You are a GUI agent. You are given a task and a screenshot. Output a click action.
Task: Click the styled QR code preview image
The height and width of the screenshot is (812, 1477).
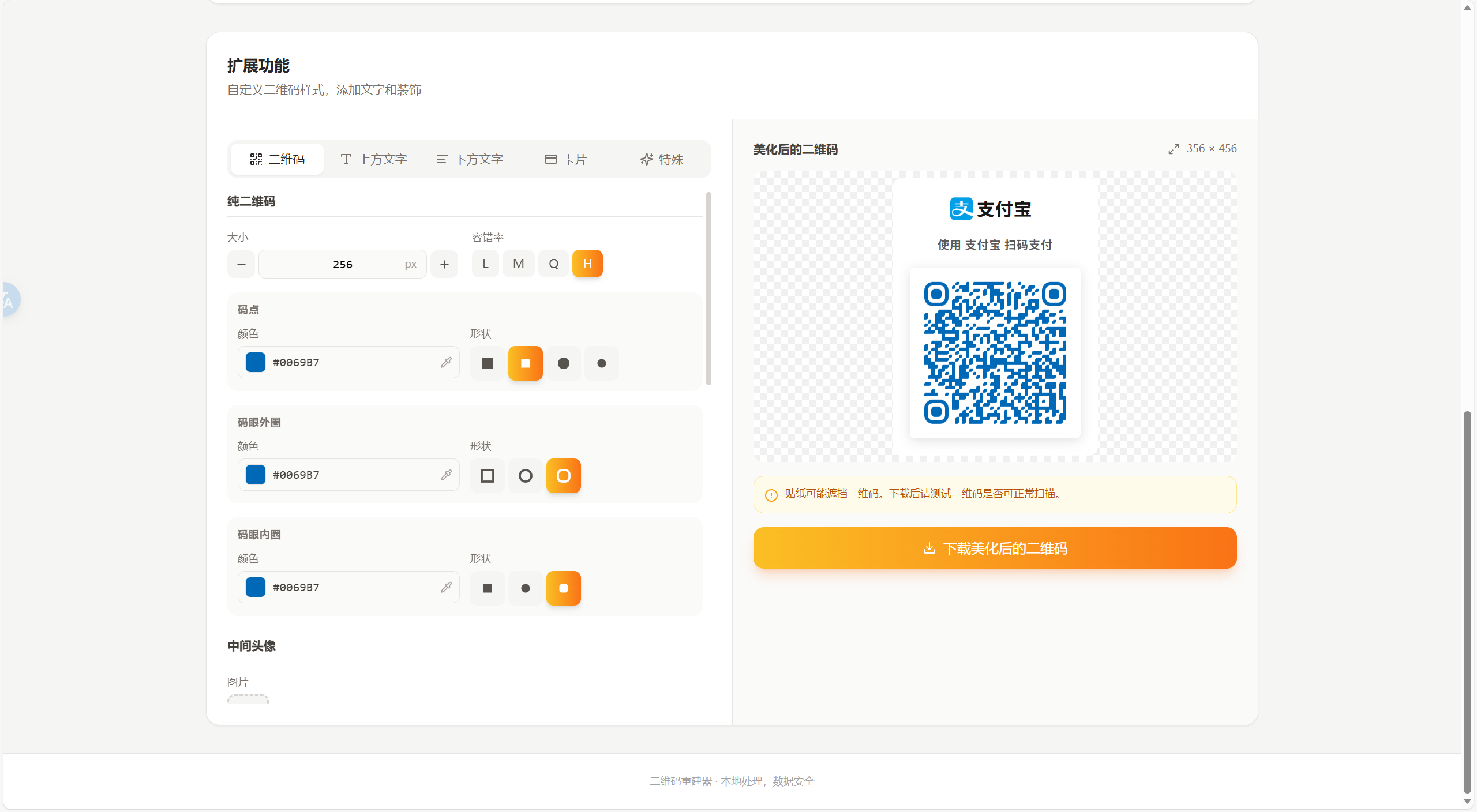click(x=995, y=353)
